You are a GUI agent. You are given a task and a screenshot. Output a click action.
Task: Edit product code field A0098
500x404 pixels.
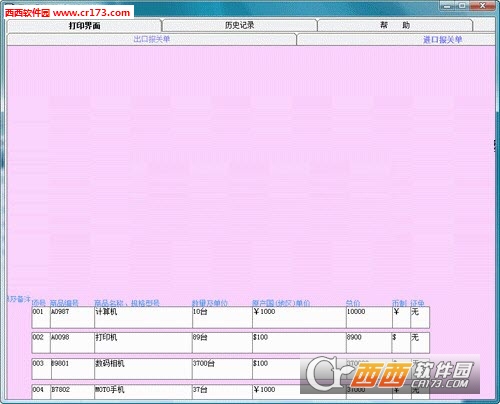(72, 343)
